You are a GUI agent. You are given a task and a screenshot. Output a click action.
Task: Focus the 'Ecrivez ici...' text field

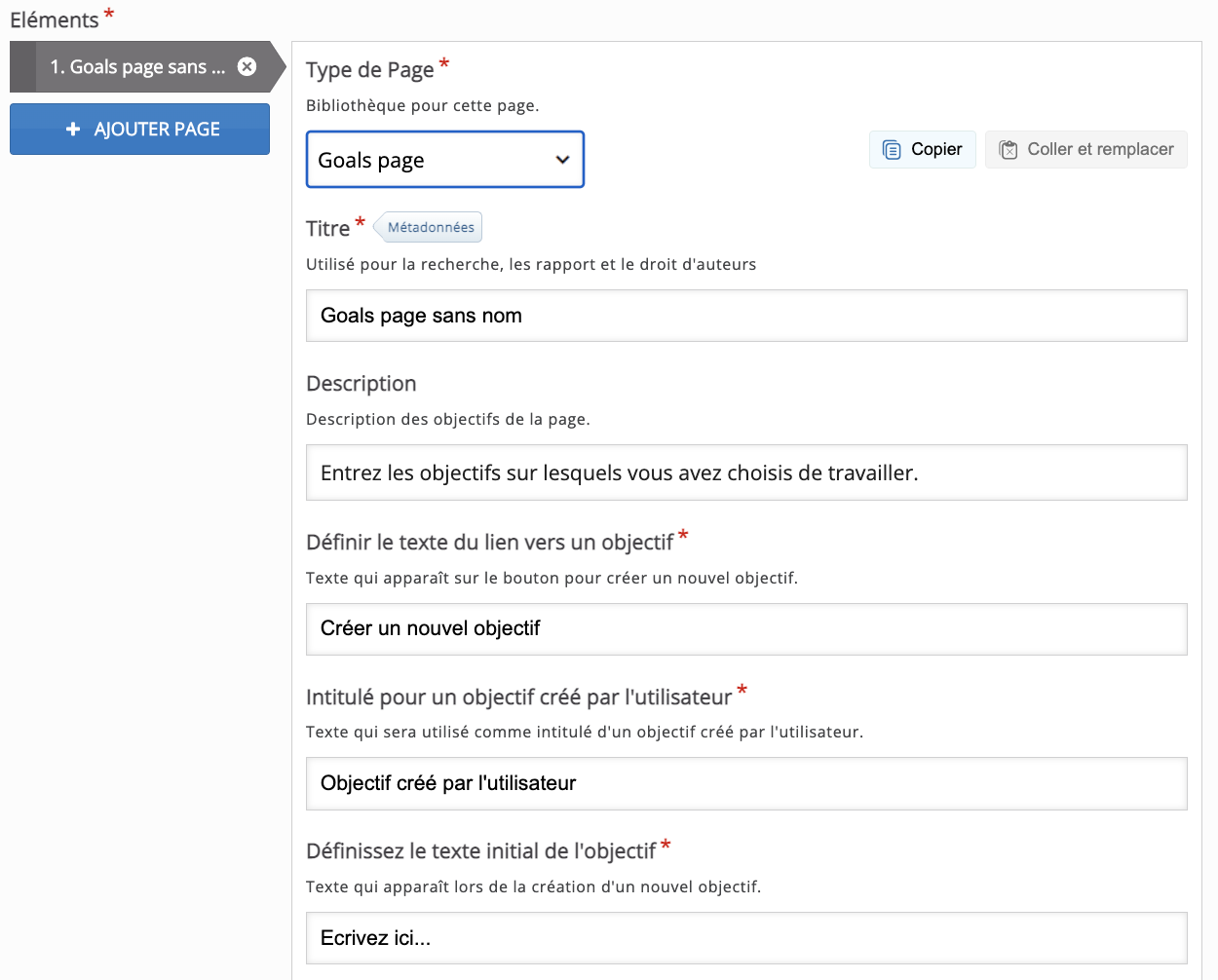(x=745, y=938)
